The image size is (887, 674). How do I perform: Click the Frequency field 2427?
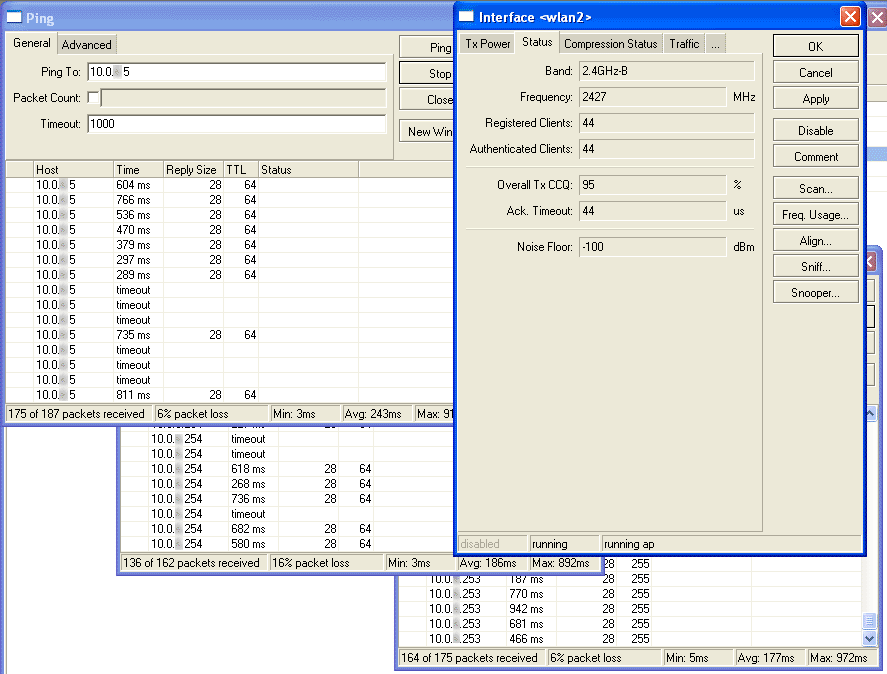click(652, 97)
